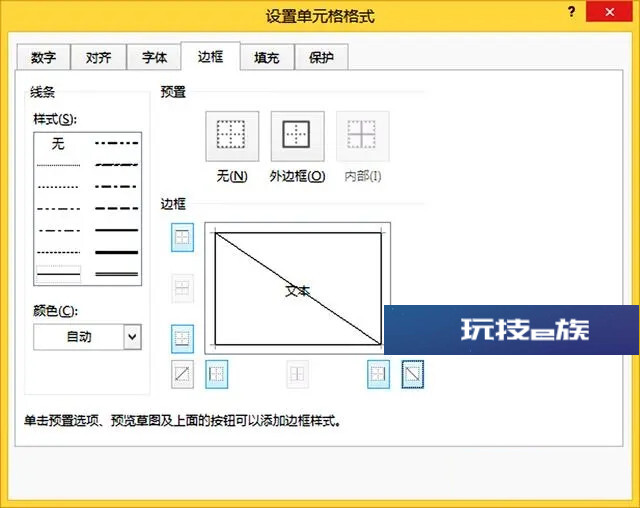Go to the 保护 tab
Viewport: 640px width, 508px height.
pyautogui.click(x=321, y=57)
